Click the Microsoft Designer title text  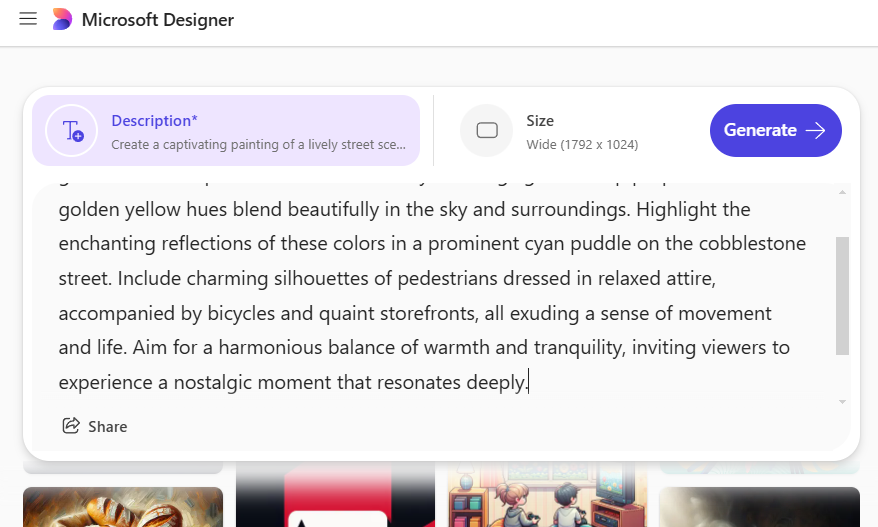coord(158,20)
